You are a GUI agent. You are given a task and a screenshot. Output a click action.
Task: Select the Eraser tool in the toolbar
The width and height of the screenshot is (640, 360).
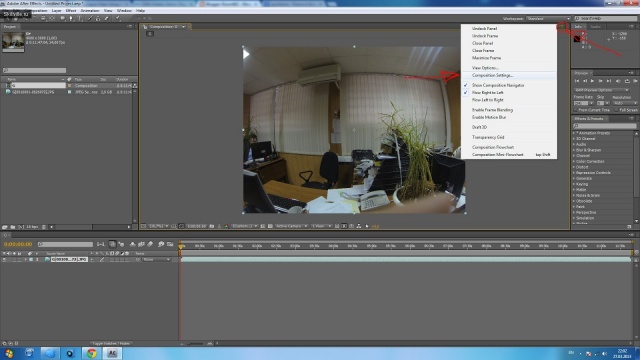coord(107,18)
